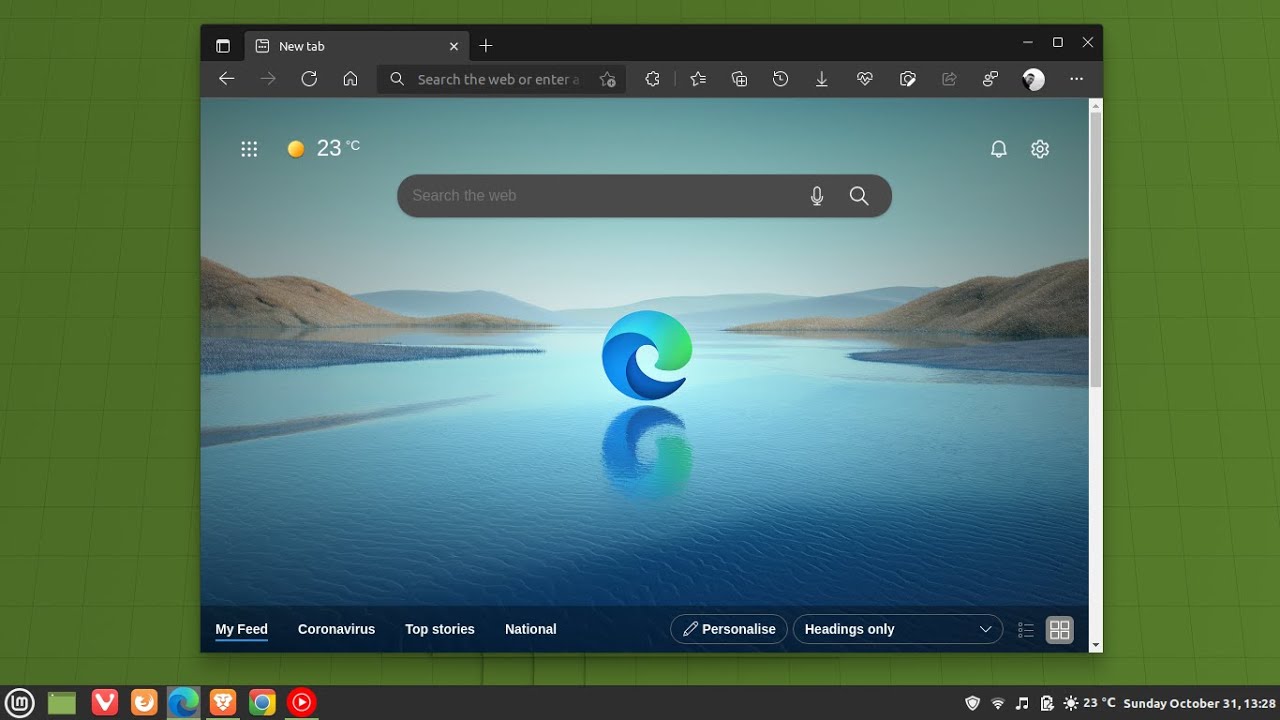Add this page to favourites
Viewport: 1280px width, 720px height.
coord(607,80)
